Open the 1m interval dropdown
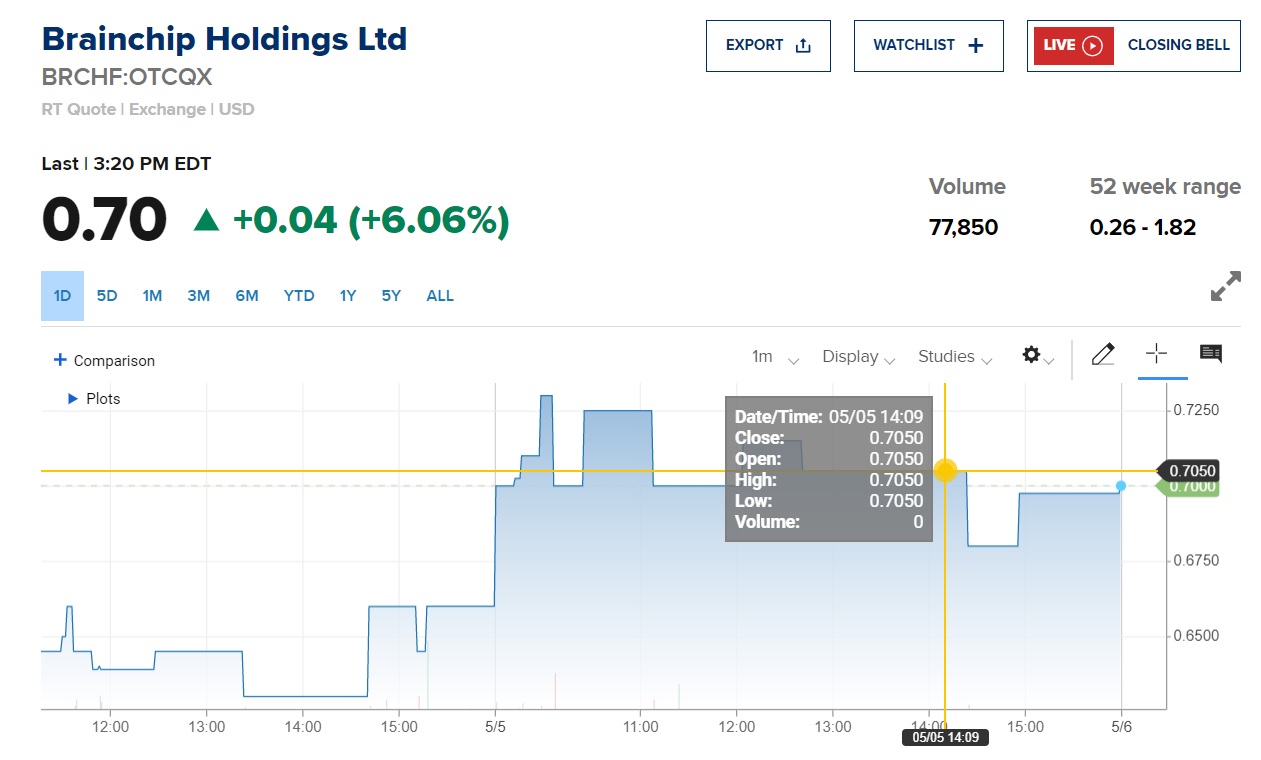Screen dimensions: 1261x760 (x=775, y=357)
